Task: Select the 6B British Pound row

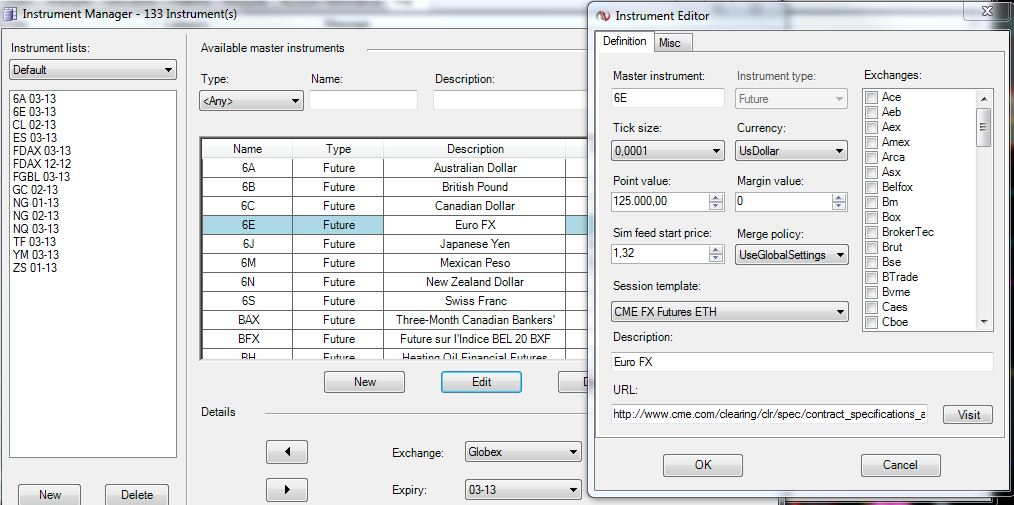Action: coord(393,187)
